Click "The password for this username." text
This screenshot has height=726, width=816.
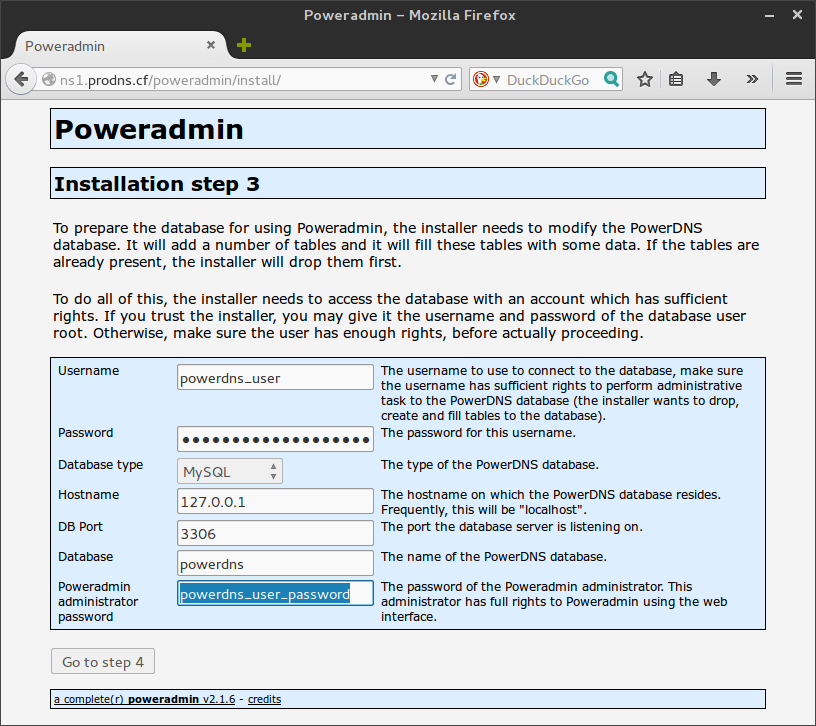tap(478, 432)
